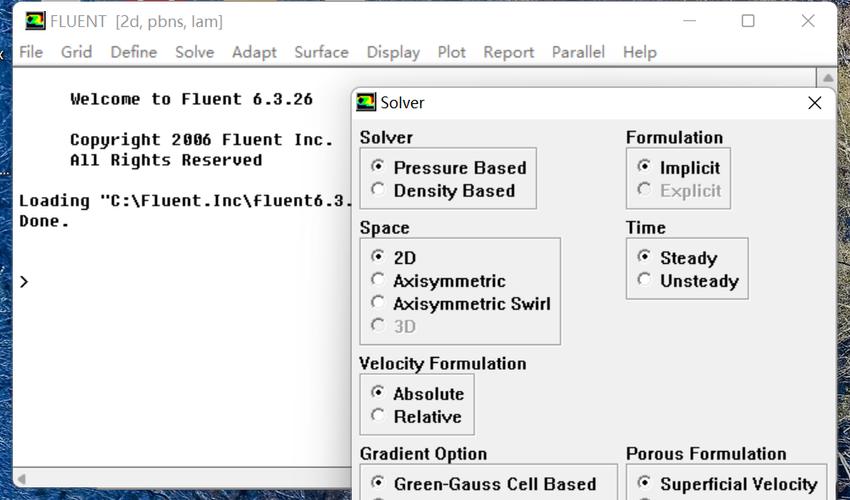
Task: Click the 'Done.' console line
Action: point(44,221)
